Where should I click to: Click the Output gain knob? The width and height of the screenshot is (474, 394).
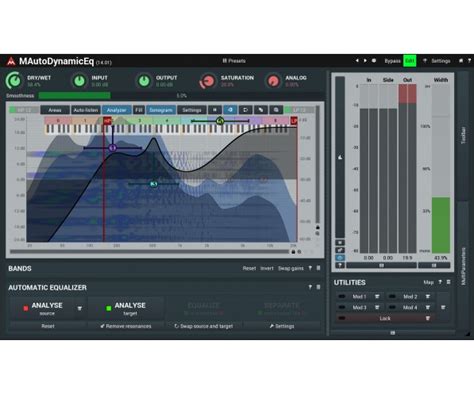point(144,81)
